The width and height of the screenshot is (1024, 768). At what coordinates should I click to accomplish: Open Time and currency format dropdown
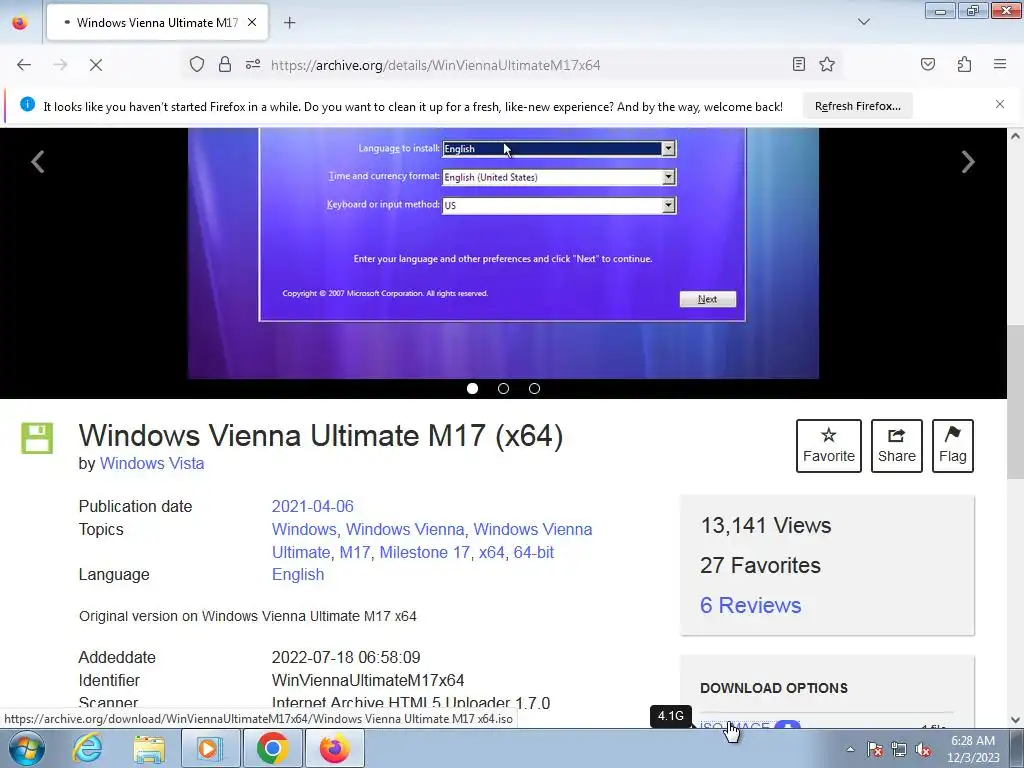(559, 177)
